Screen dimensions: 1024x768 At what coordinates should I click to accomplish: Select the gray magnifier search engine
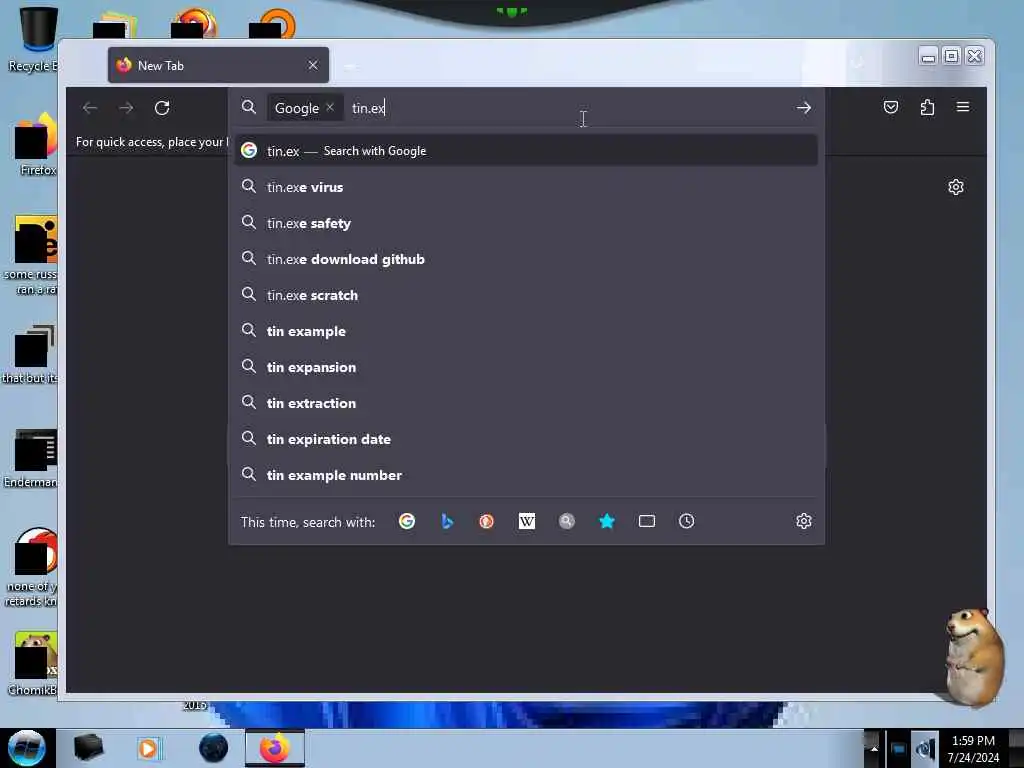567,521
